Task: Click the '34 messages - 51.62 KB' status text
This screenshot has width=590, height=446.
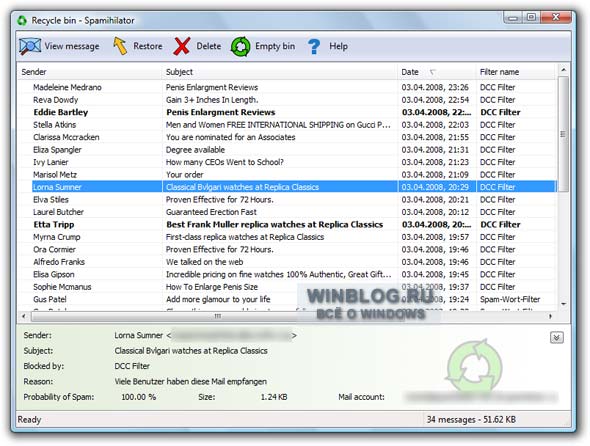Action: click(471, 419)
